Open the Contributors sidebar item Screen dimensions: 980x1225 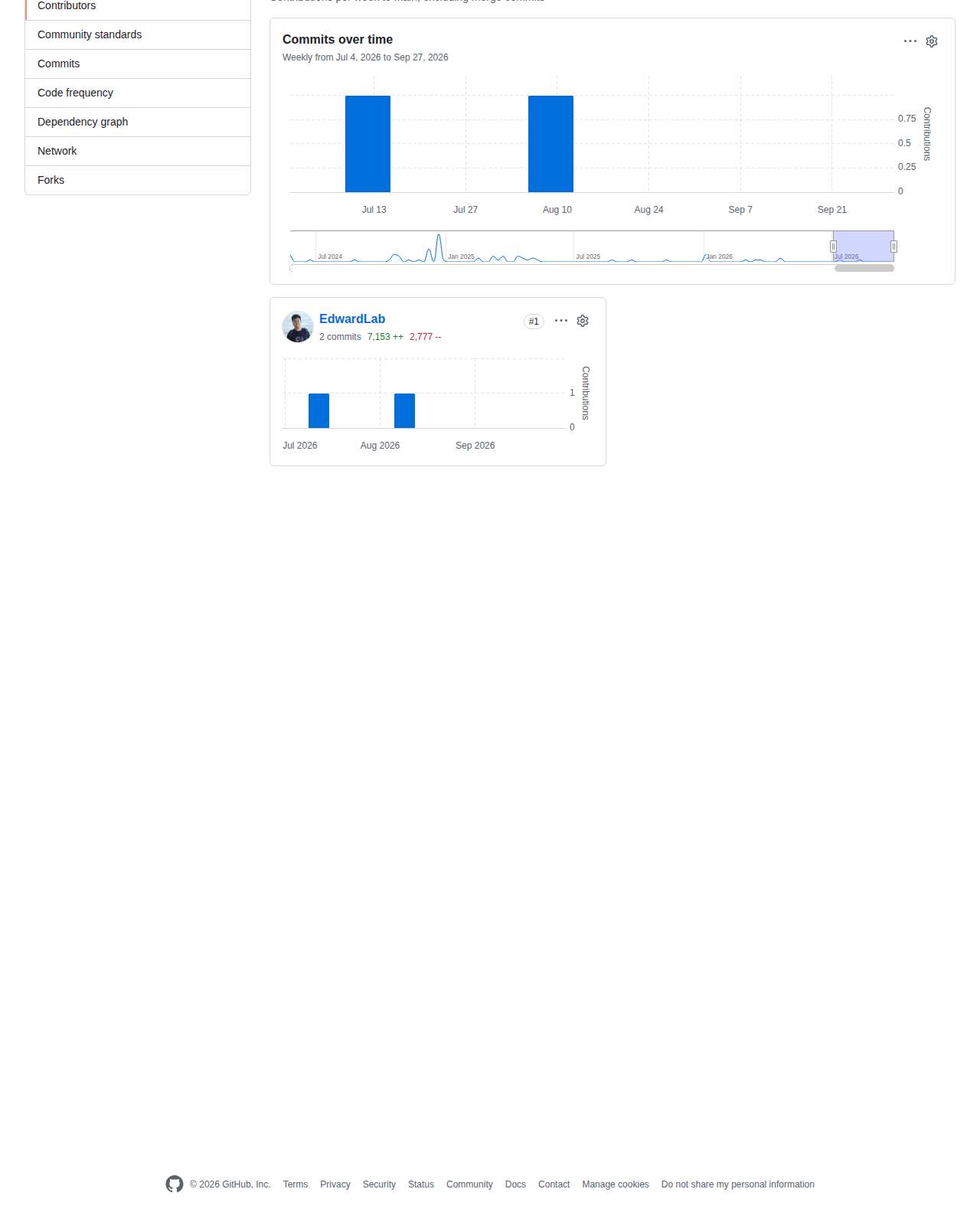138,6
